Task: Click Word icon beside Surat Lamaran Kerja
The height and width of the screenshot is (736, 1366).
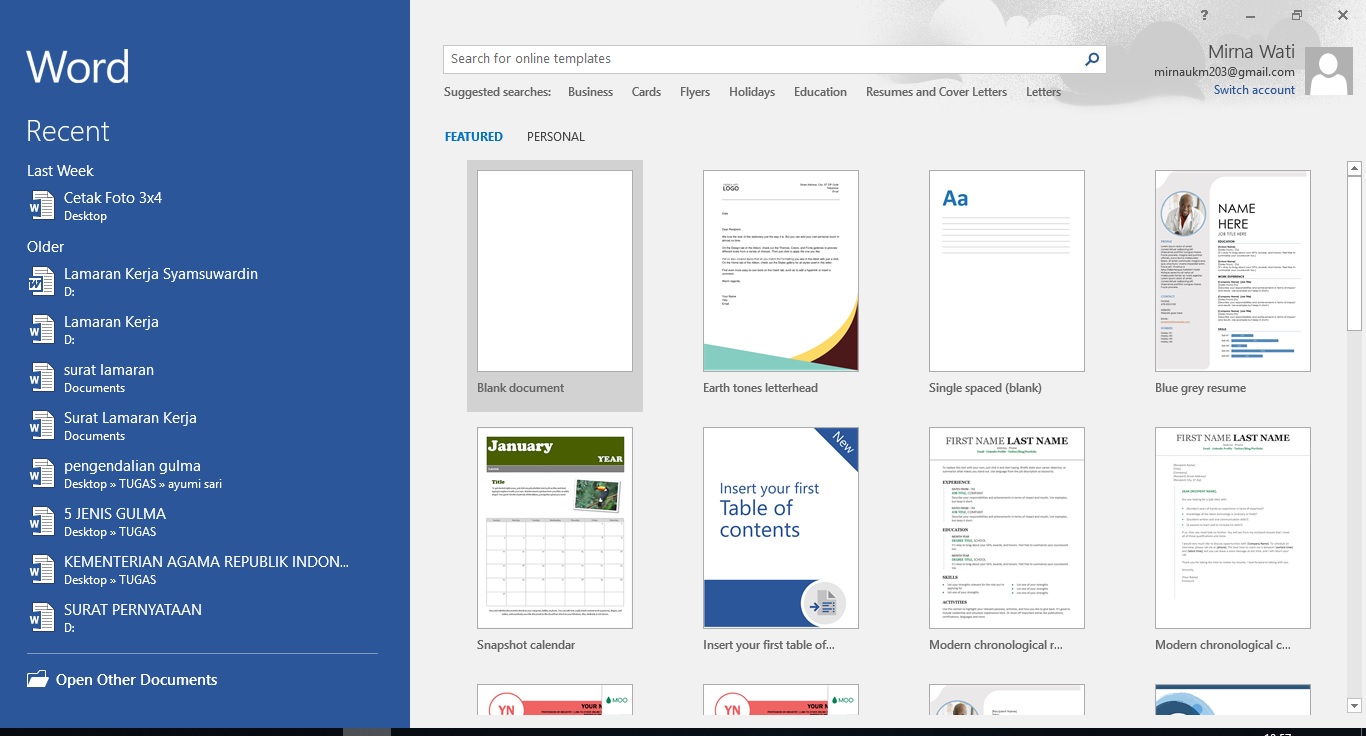Action: 41,426
